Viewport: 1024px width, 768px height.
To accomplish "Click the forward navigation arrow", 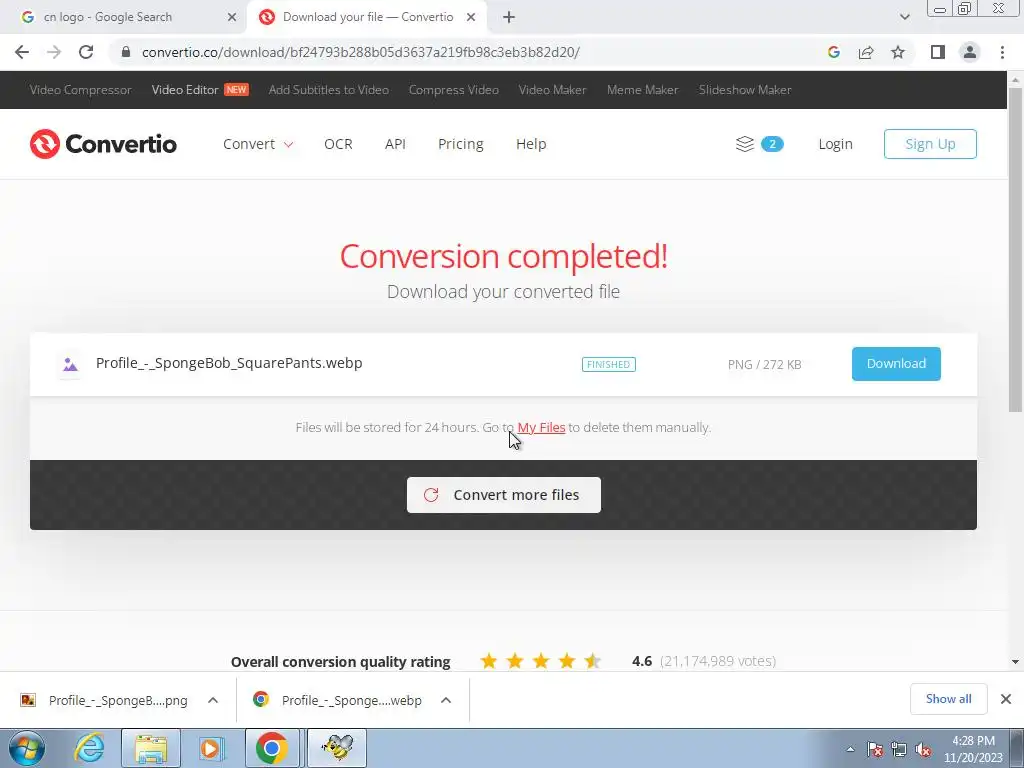I will (54, 52).
